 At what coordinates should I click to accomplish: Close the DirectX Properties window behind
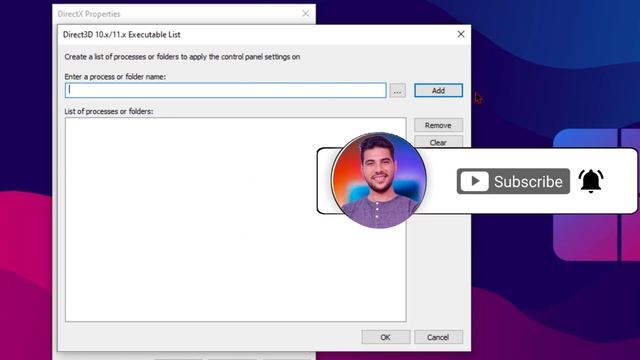305,13
